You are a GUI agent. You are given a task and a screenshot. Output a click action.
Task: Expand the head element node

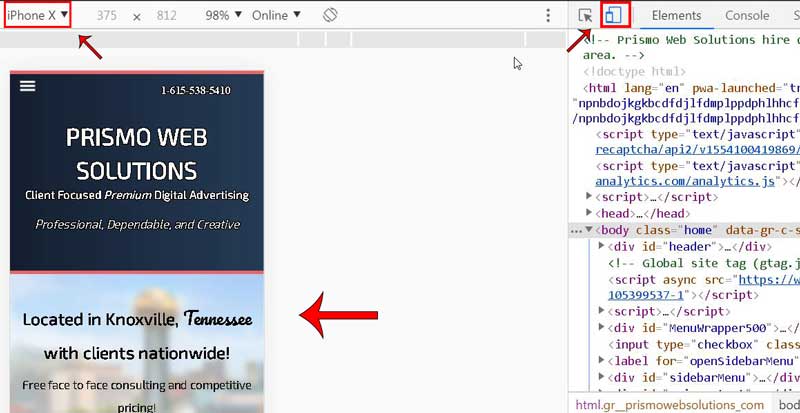point(590,213)
